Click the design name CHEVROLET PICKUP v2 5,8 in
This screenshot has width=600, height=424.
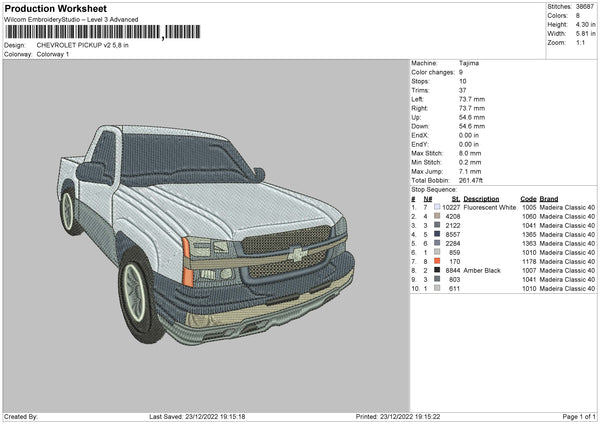pos(83,45)
